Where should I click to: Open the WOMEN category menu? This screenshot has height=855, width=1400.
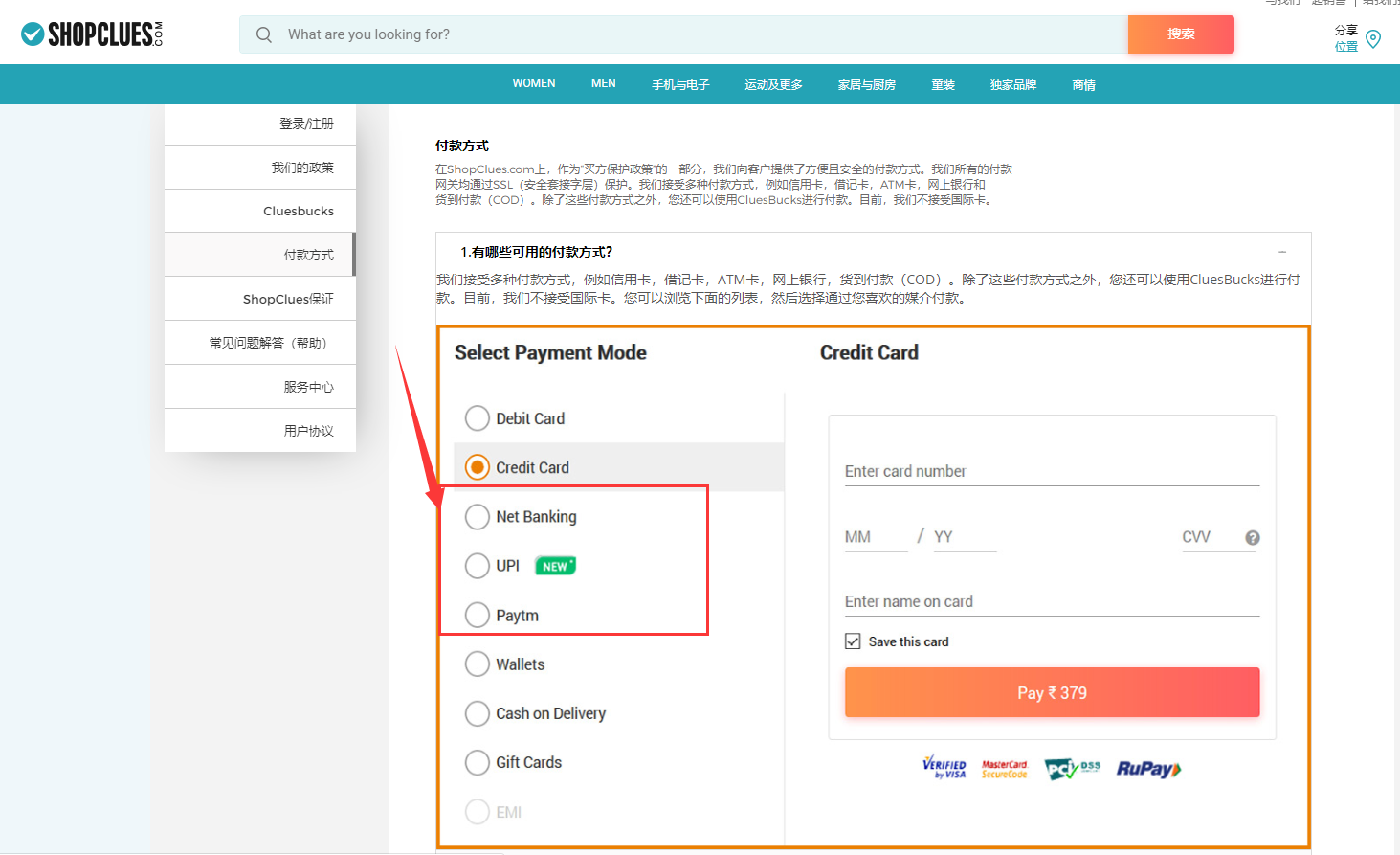pos(533,84)
